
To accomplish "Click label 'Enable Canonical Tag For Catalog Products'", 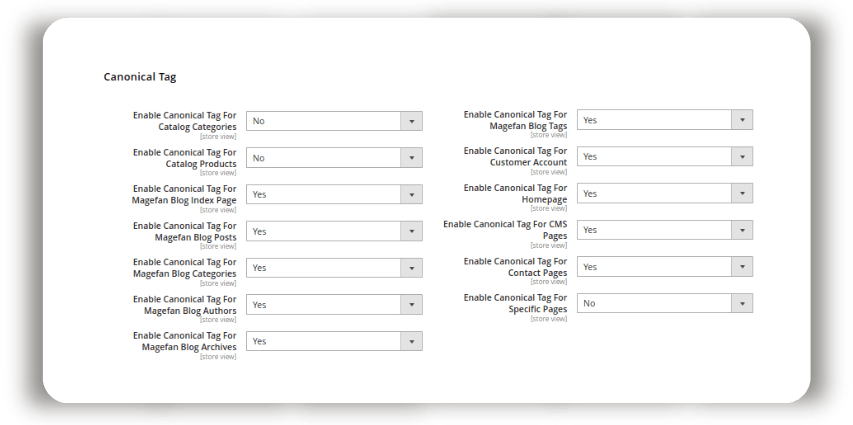I will pos(184,158).
